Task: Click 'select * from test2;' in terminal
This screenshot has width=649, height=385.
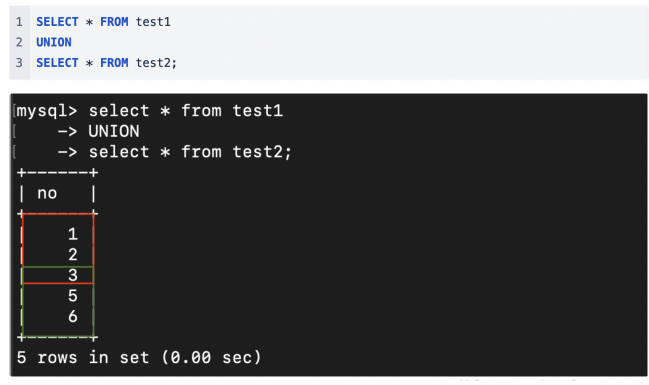Action: coord(190,152)
